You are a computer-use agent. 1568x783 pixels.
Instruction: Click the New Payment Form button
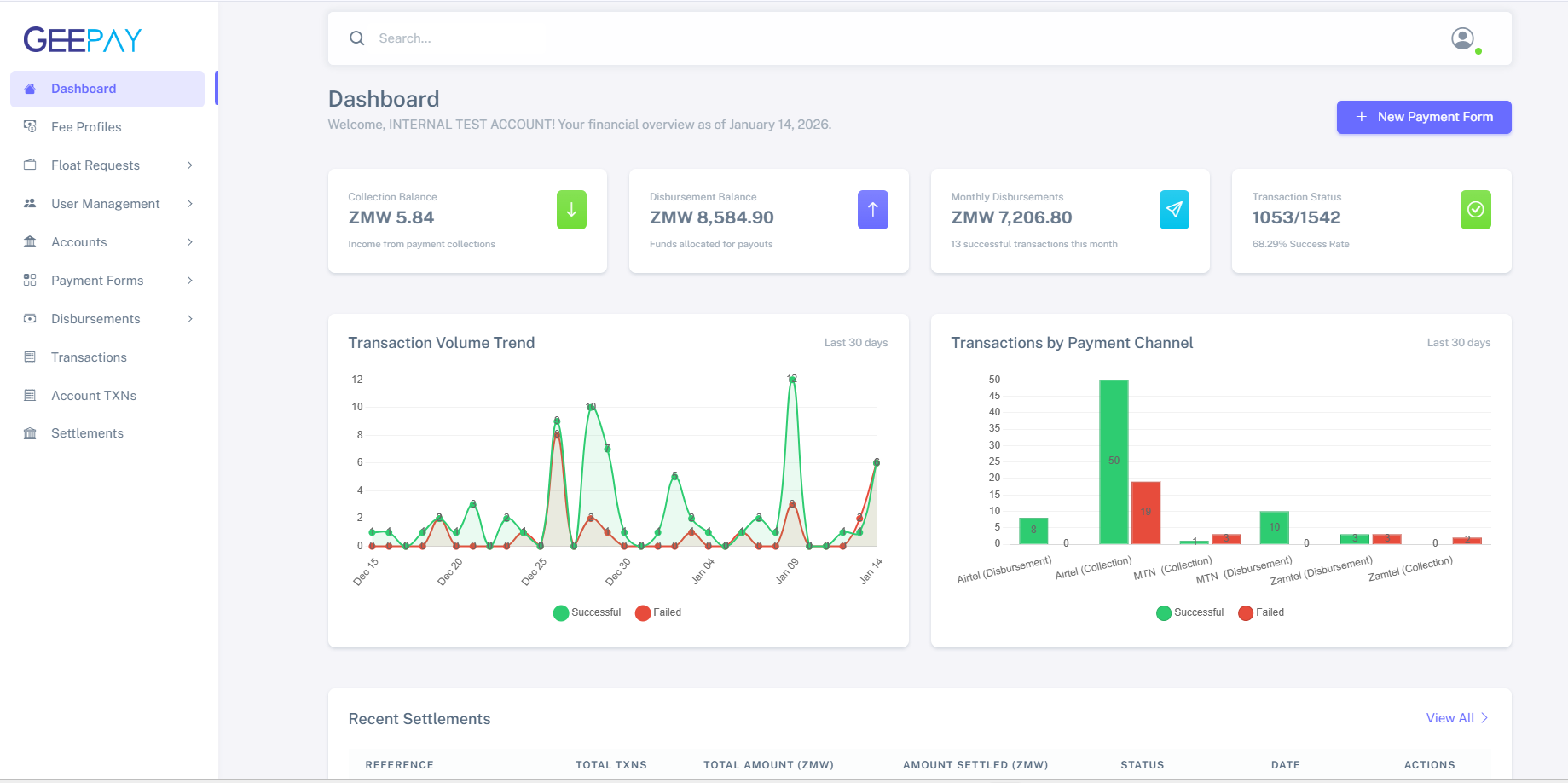[x=1423, y=117]
